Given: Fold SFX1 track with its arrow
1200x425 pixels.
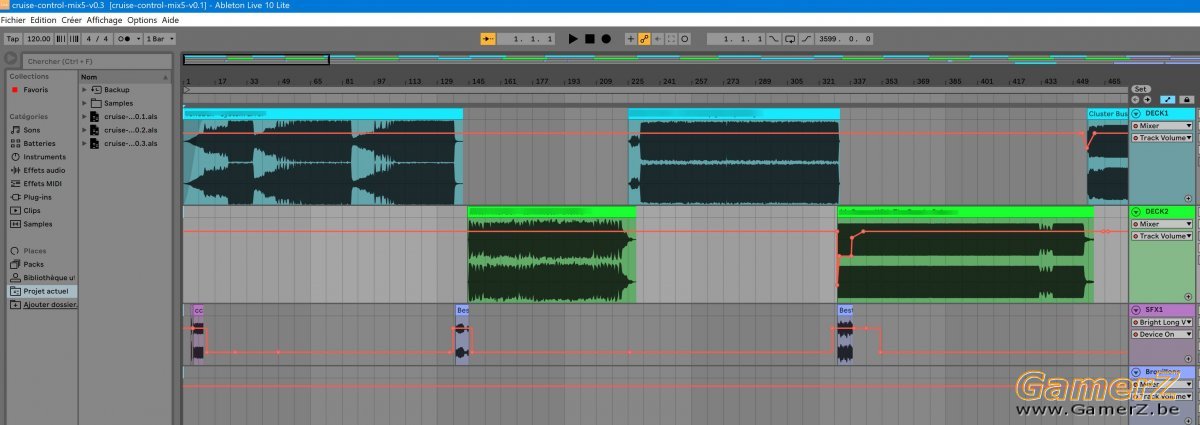Looking at the screenshot, I should (1136, 310).
